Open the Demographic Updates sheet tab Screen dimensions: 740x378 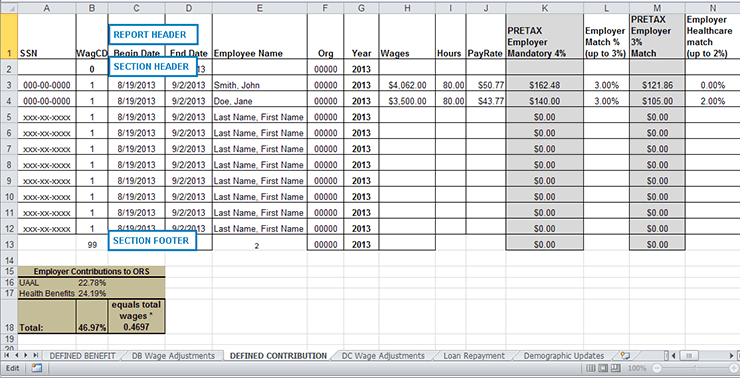[x=563, y=356]
